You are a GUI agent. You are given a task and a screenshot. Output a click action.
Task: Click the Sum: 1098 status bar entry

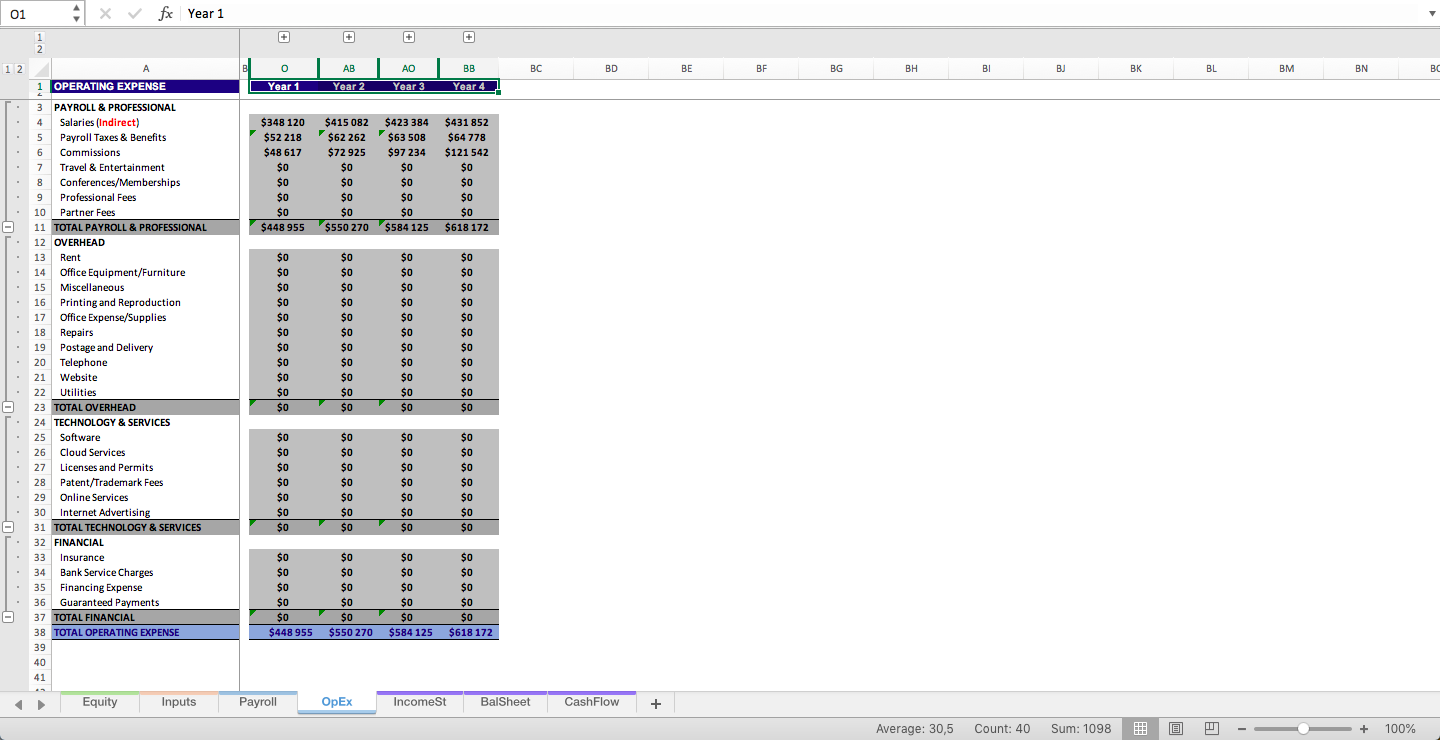[1081, 729]
